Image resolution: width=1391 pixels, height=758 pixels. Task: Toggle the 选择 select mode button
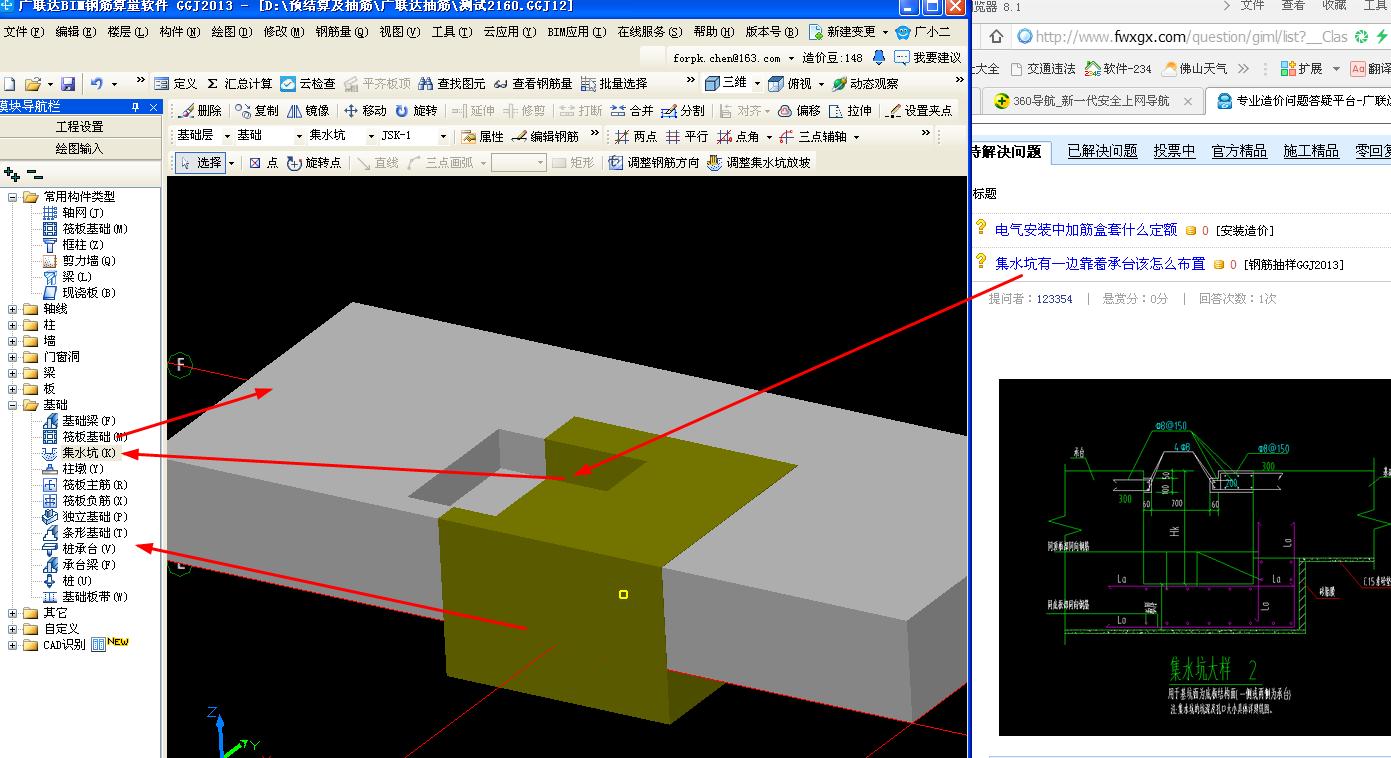point(200,163)
